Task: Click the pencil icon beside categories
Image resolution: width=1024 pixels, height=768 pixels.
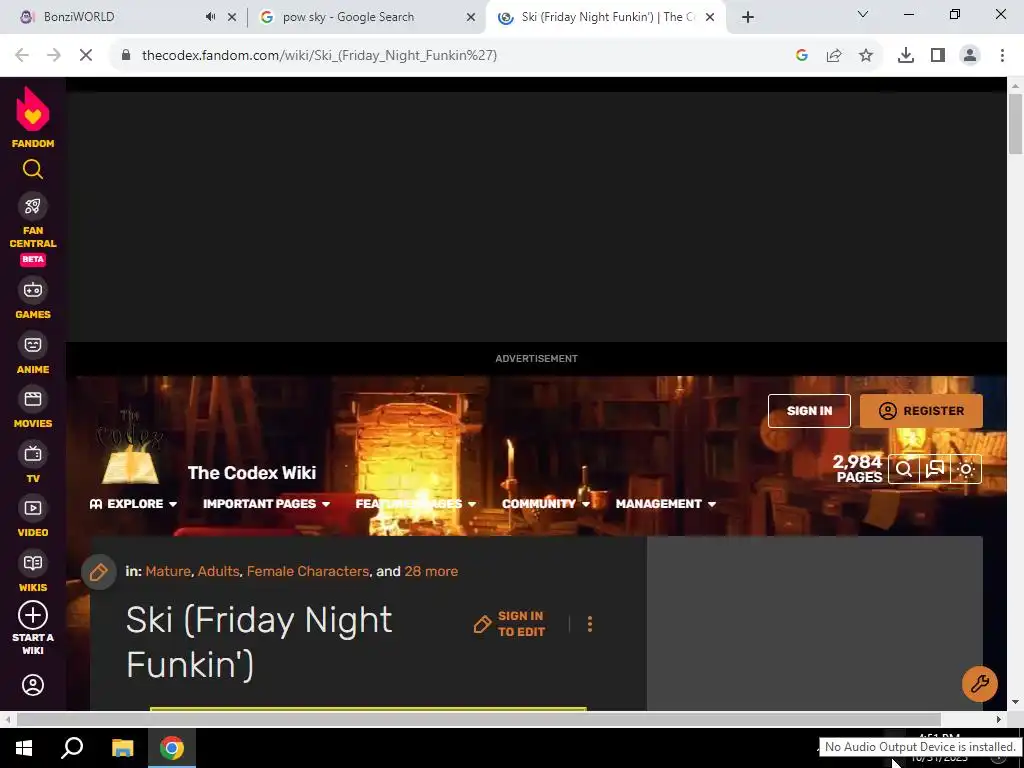Action: coord(99,572)
